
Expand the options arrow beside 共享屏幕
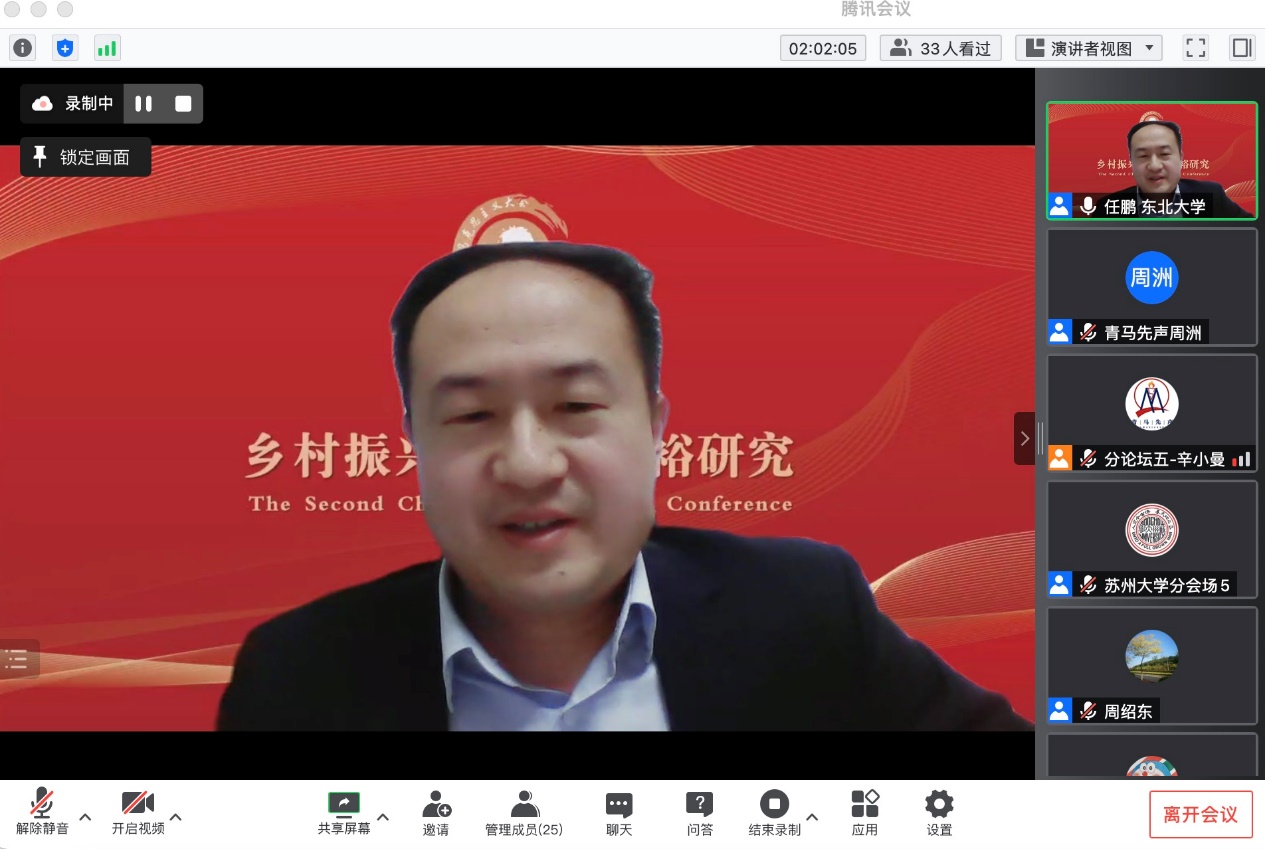[383, 817]
